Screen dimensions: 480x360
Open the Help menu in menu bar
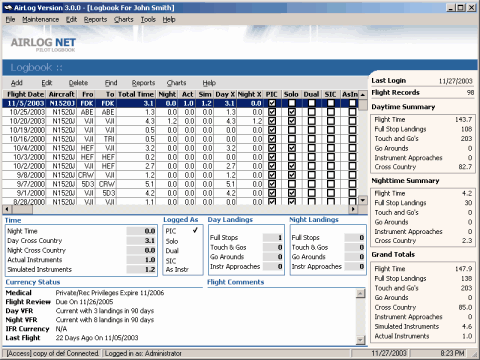click(x=169, y=20)
